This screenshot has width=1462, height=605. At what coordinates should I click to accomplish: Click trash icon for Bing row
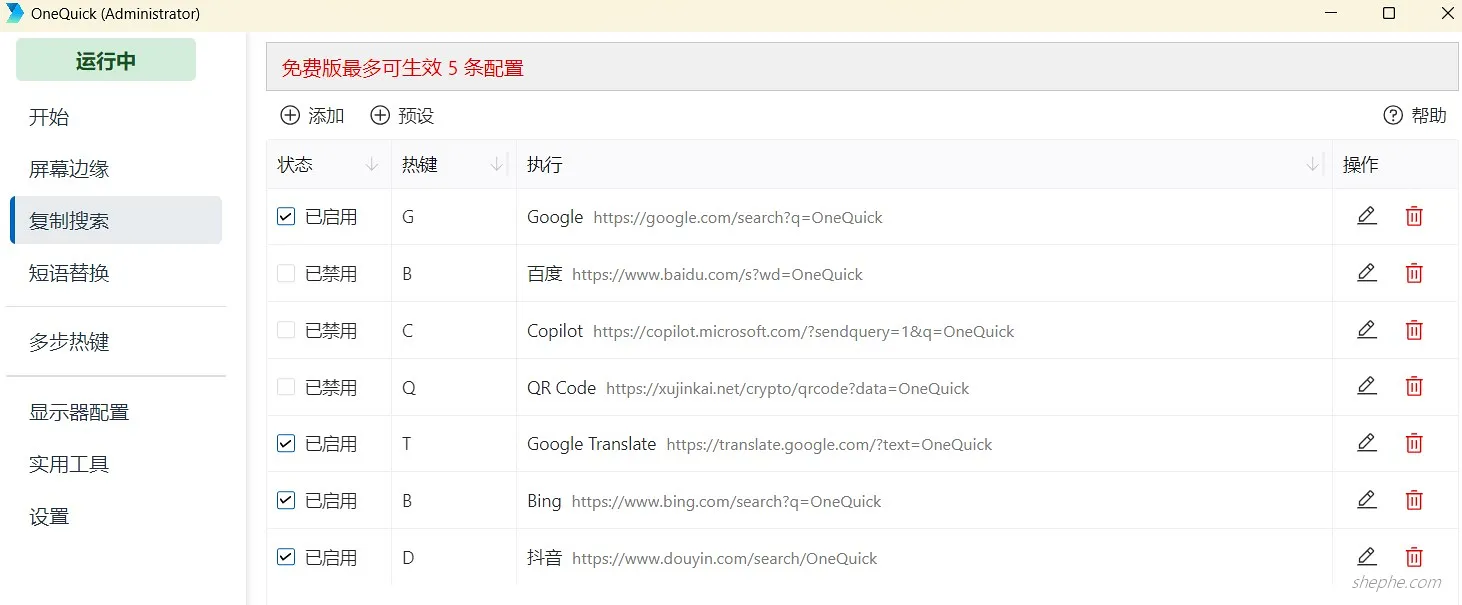[x=1414, y=500]
